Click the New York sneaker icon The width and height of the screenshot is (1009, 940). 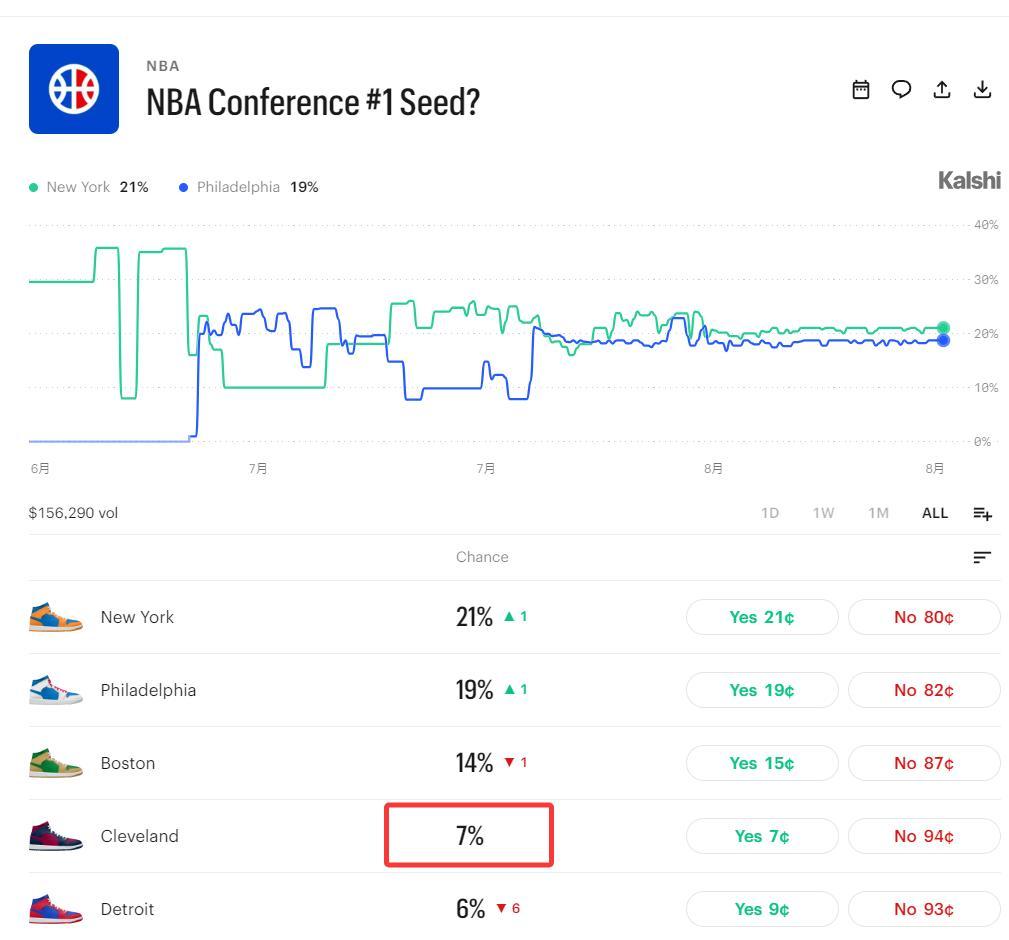click(x=56, y=617)
